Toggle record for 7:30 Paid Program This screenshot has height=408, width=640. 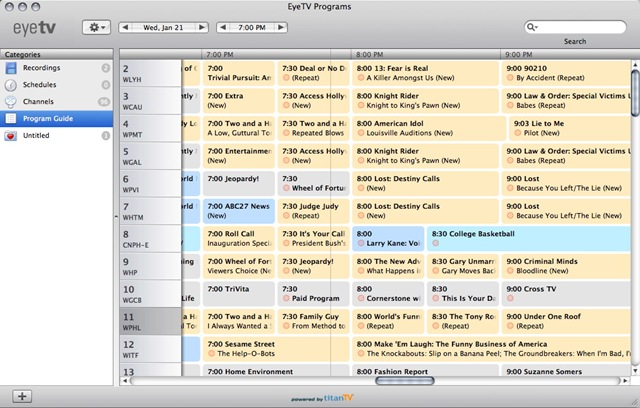pyautogui.click(x=286, y=299)
